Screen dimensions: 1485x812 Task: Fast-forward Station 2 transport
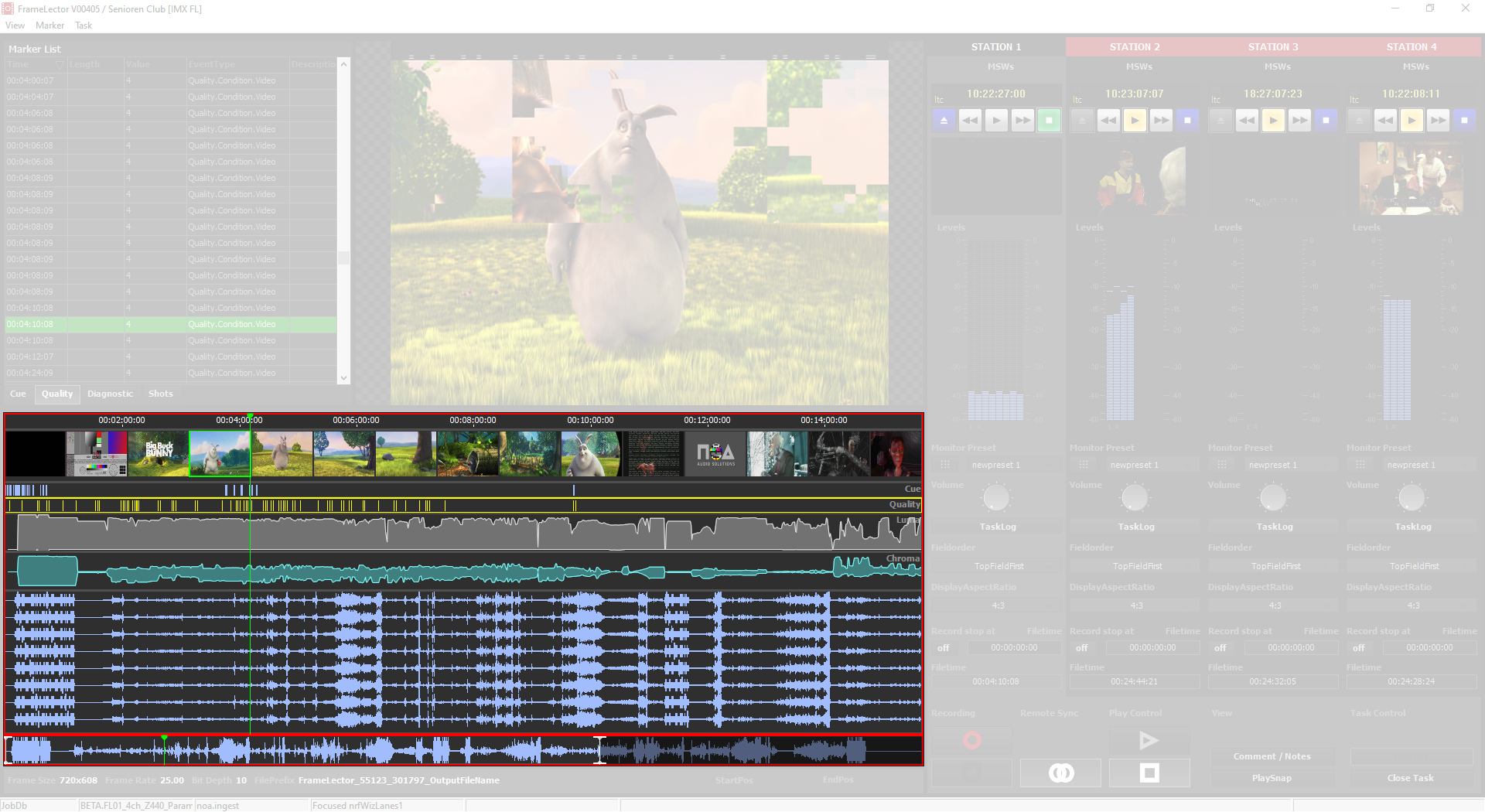tap(1161, 121)
